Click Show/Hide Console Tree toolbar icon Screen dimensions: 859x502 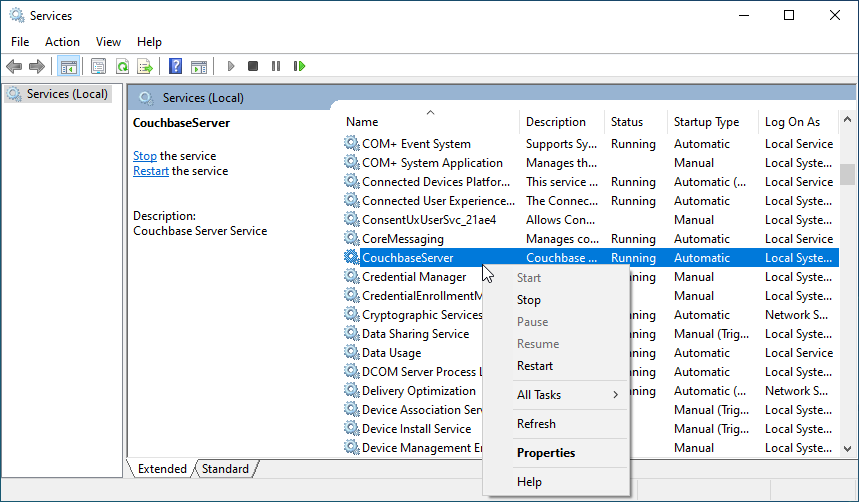(69, 67)
